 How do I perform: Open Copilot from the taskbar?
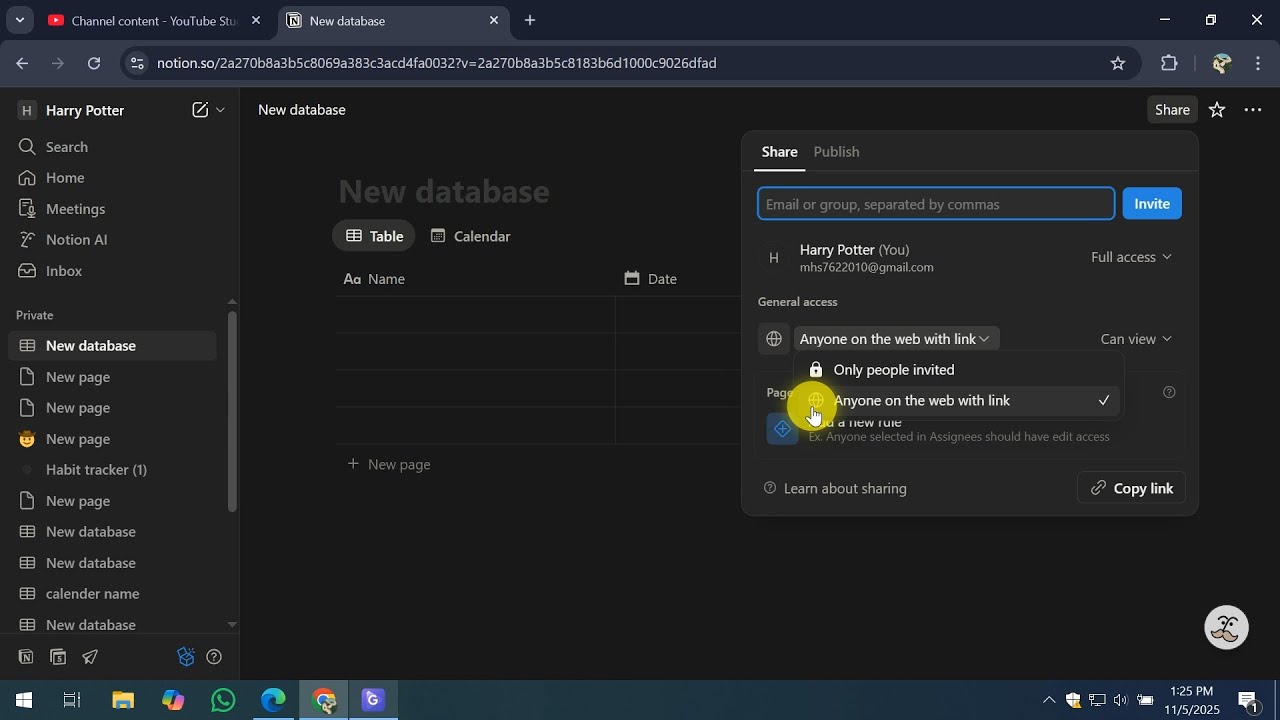click(x=173, y=700)
